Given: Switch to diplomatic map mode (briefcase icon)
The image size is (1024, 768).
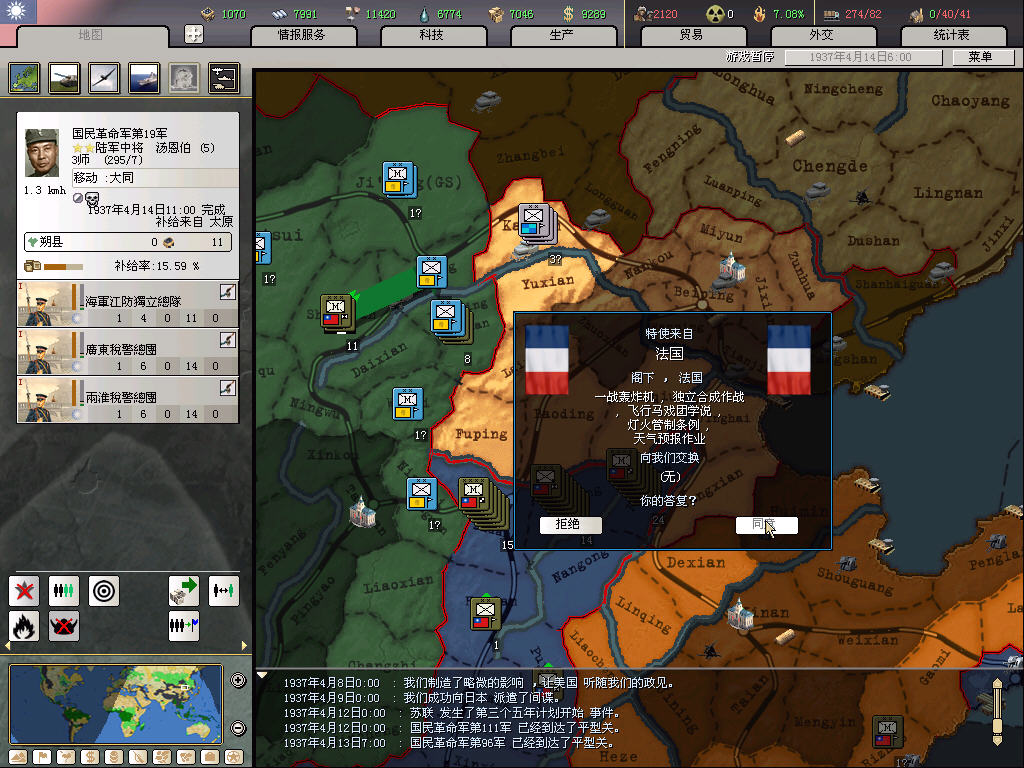Looking at the screenshot, I should (x=210, y=757).
